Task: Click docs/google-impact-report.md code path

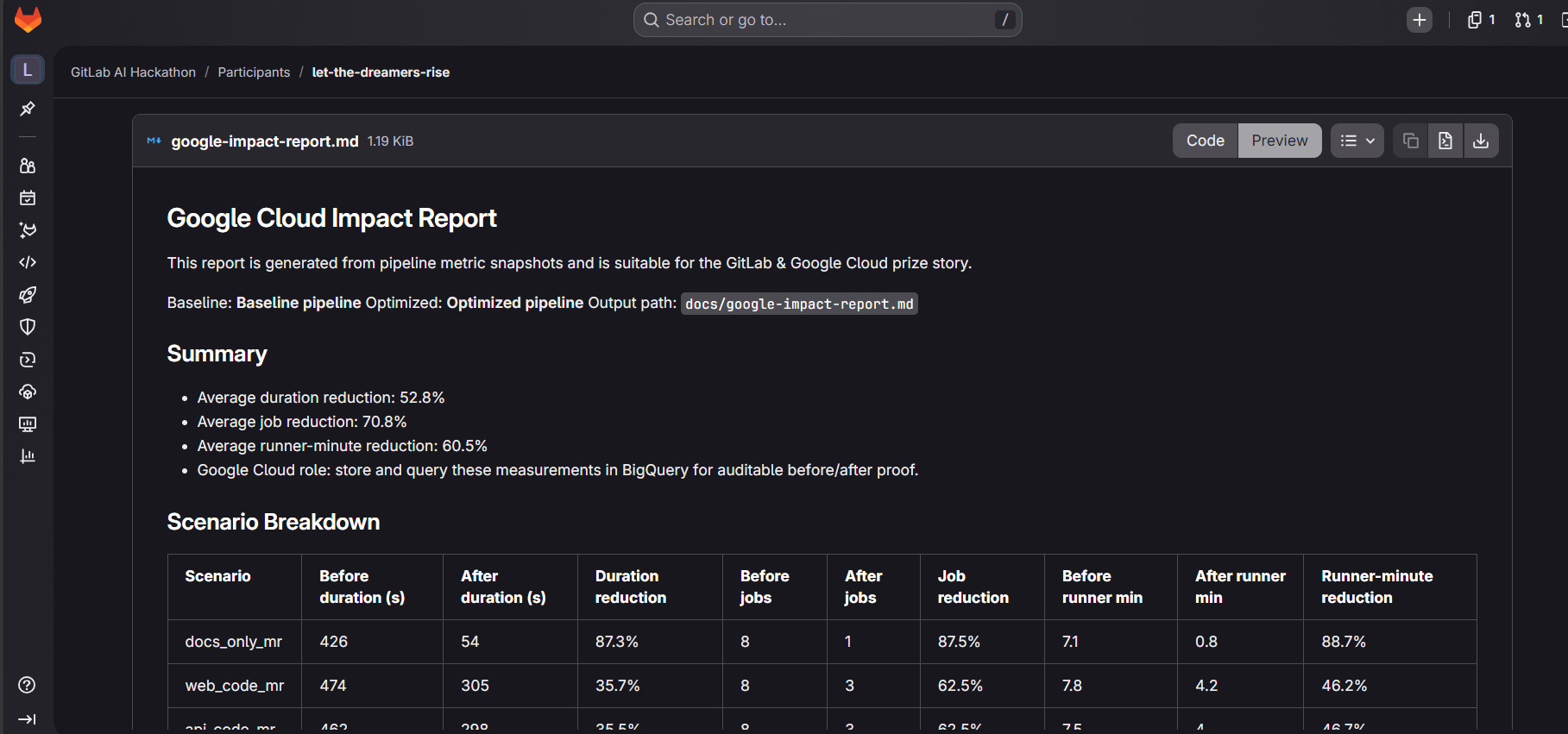Action: click(x=799, y=304)
